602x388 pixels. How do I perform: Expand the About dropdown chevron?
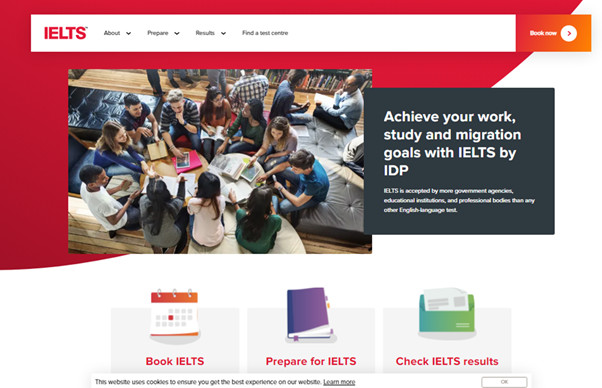click(x=129, y=33)
